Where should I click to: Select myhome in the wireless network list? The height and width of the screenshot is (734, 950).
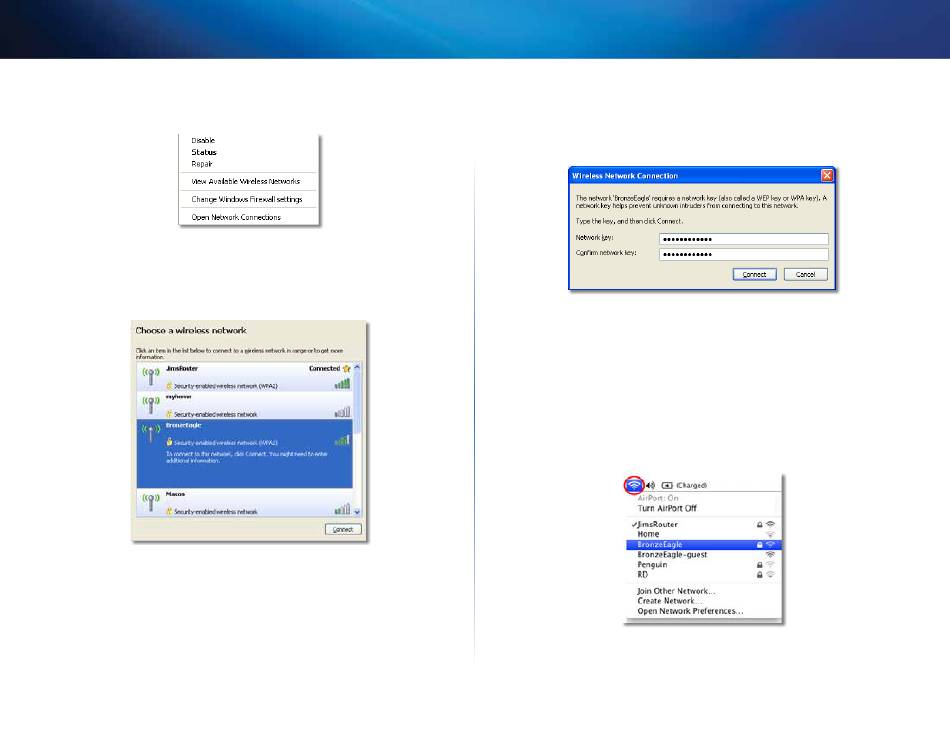[x=244, y=405]
